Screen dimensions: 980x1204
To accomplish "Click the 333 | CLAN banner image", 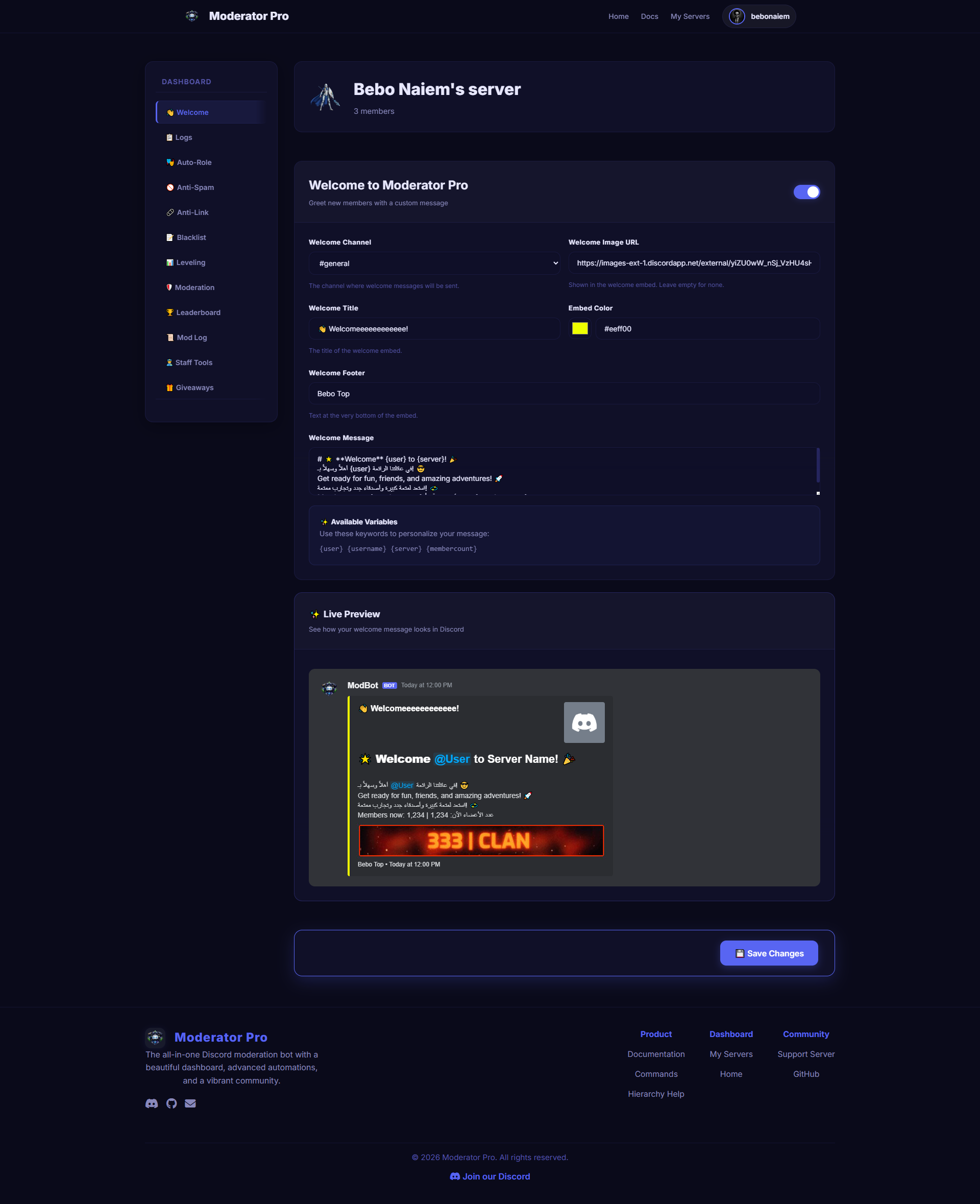I will [x=481, y=840].
